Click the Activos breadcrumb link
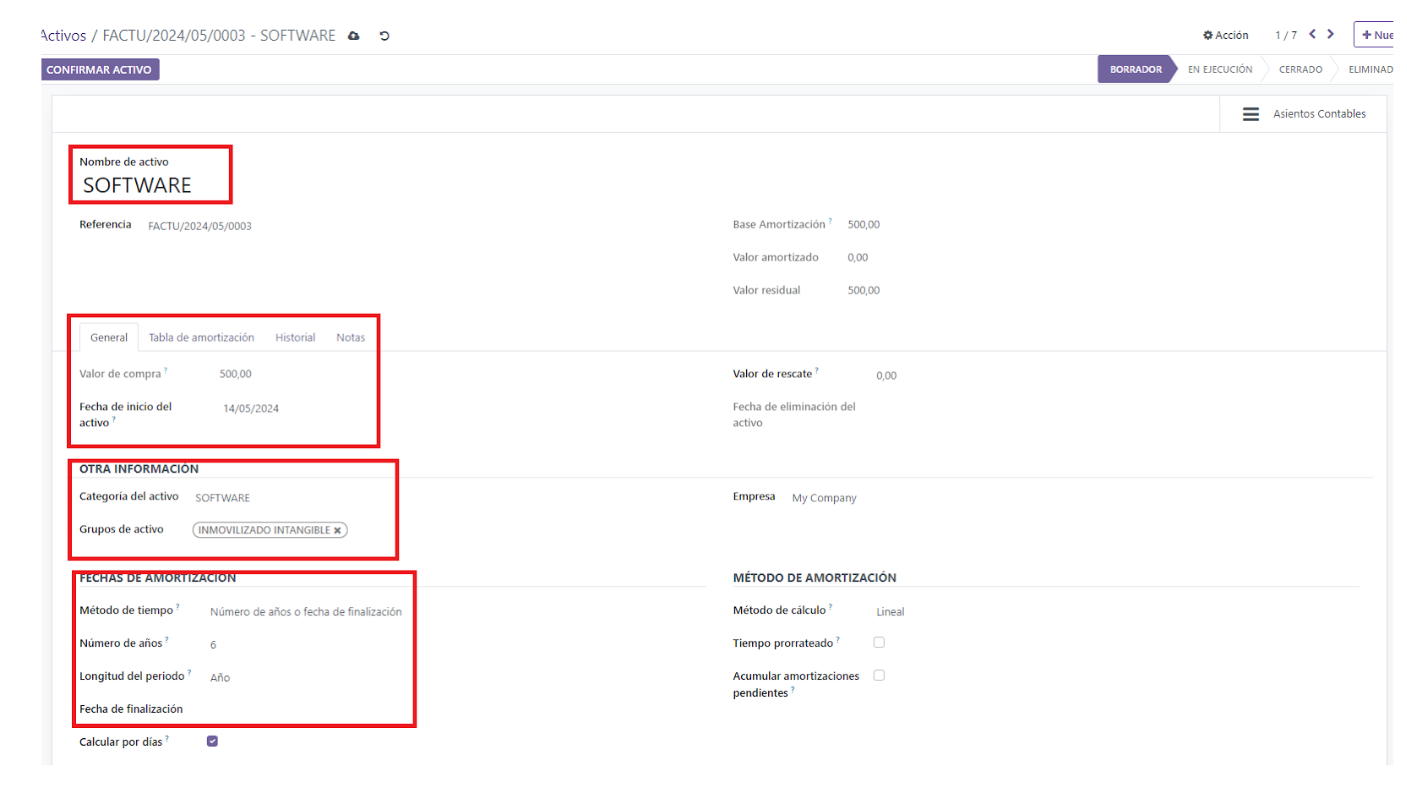Screen dimensions: 1407x790 [x=62, y=36]
